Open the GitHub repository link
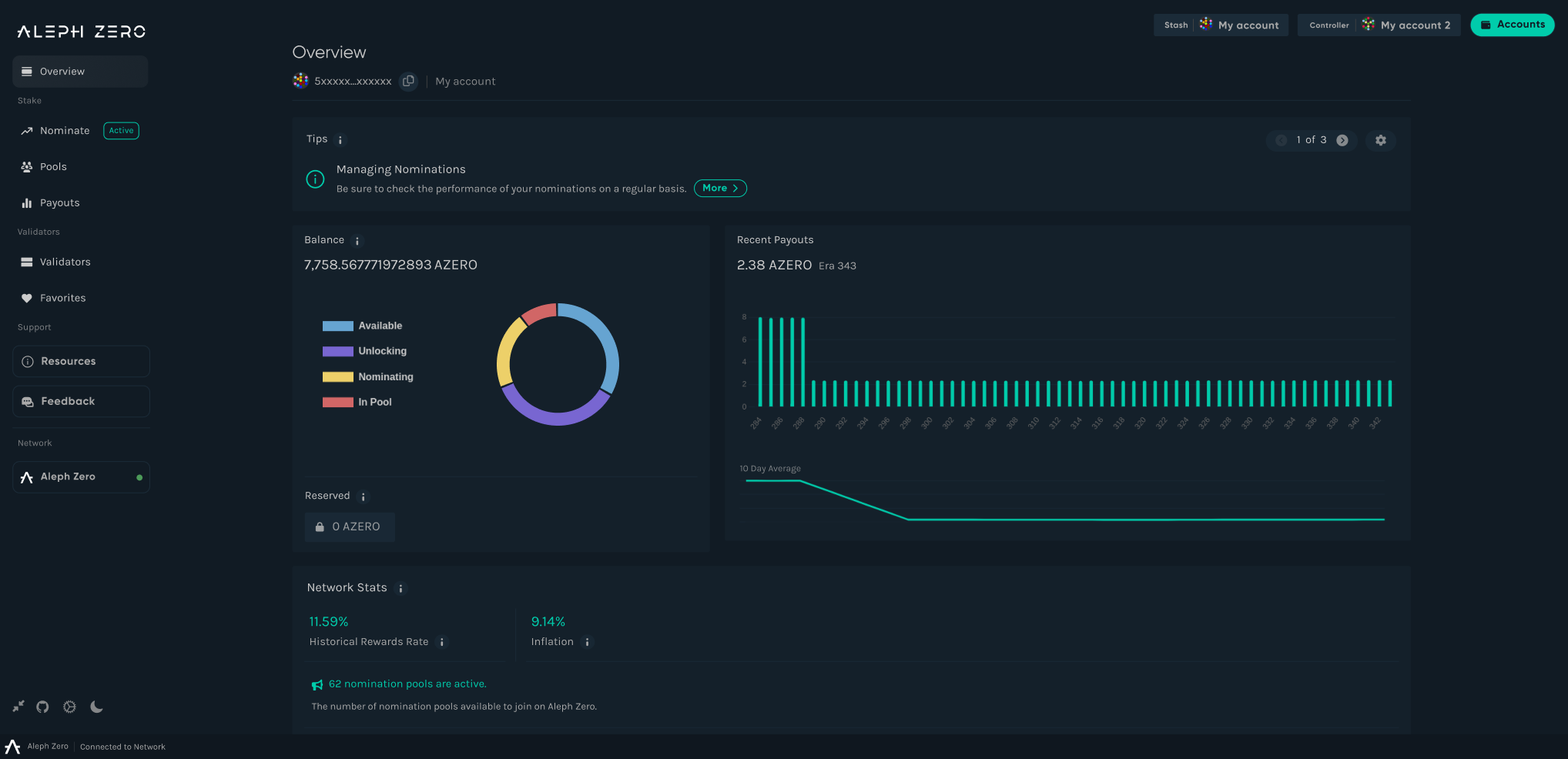This screenshot has width=1568, height=759. tap(42, 707)
